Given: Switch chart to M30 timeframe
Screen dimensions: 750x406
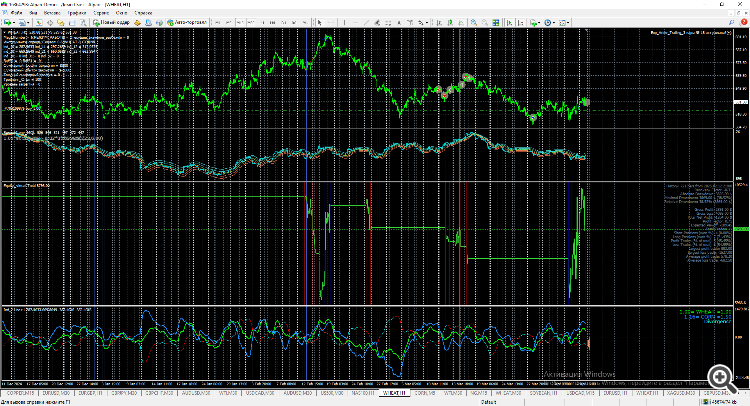Looking at the screenshot, I should point(251,22).
